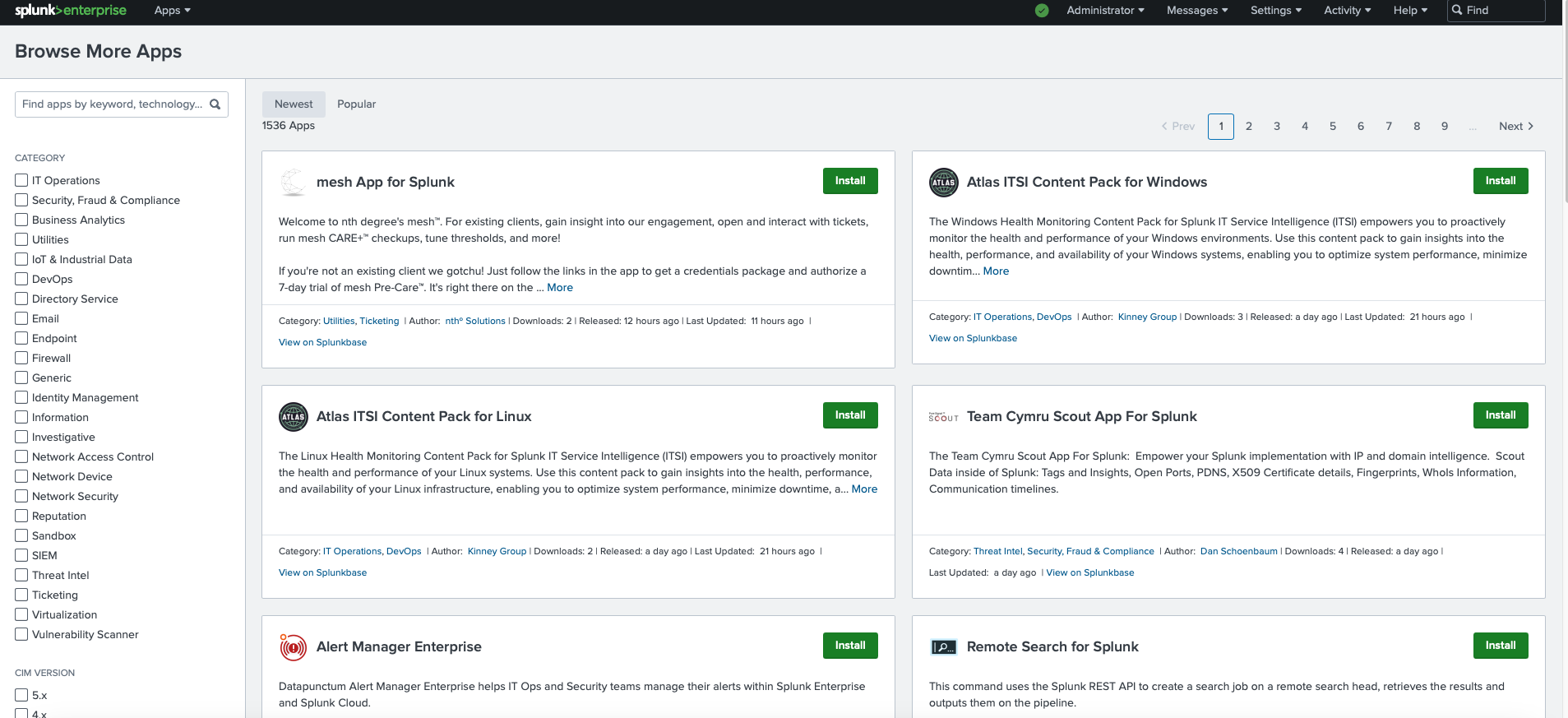This screenshot has width=1568, height=718.
Task: Click the magnifier icon in top Find field
Action: [1457, 11]
